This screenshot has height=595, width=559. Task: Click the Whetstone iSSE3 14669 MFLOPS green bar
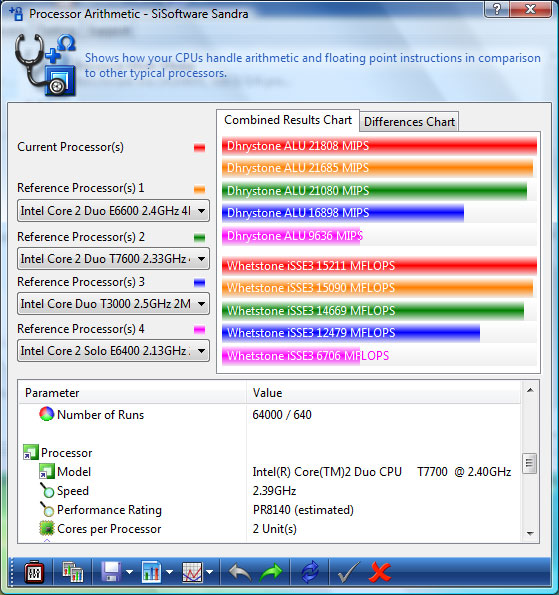(373, 310)
